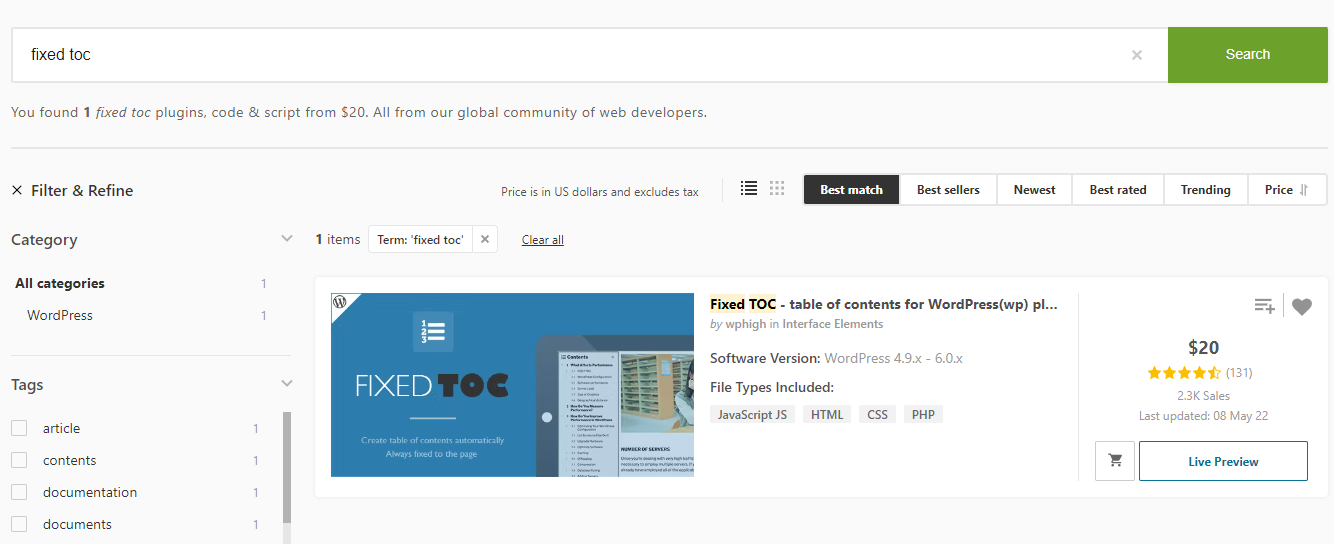
Task: Sort results by Best rated
Action: coord(1118,190)
